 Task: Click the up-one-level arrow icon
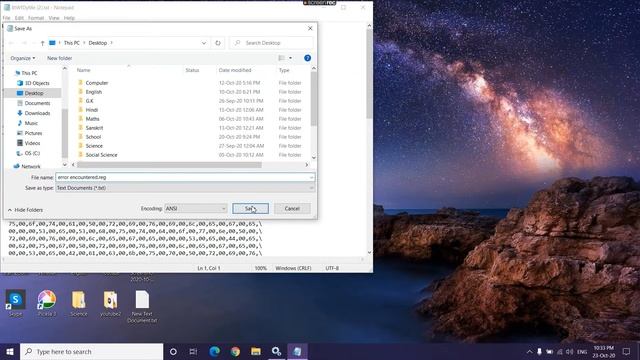coord(42,43)
